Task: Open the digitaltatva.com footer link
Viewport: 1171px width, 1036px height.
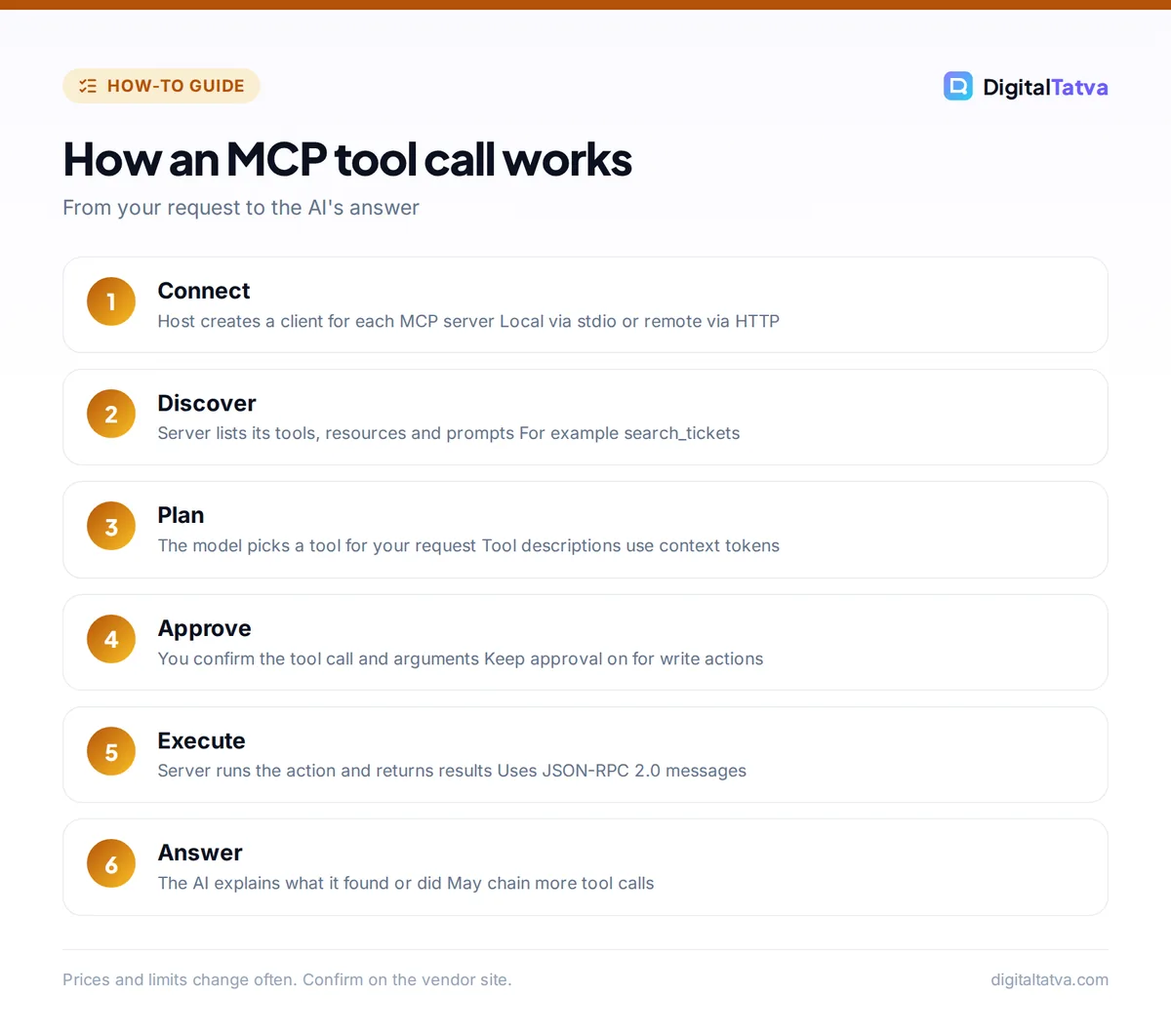Action: pyautogui.click(x=1049, y=979)
